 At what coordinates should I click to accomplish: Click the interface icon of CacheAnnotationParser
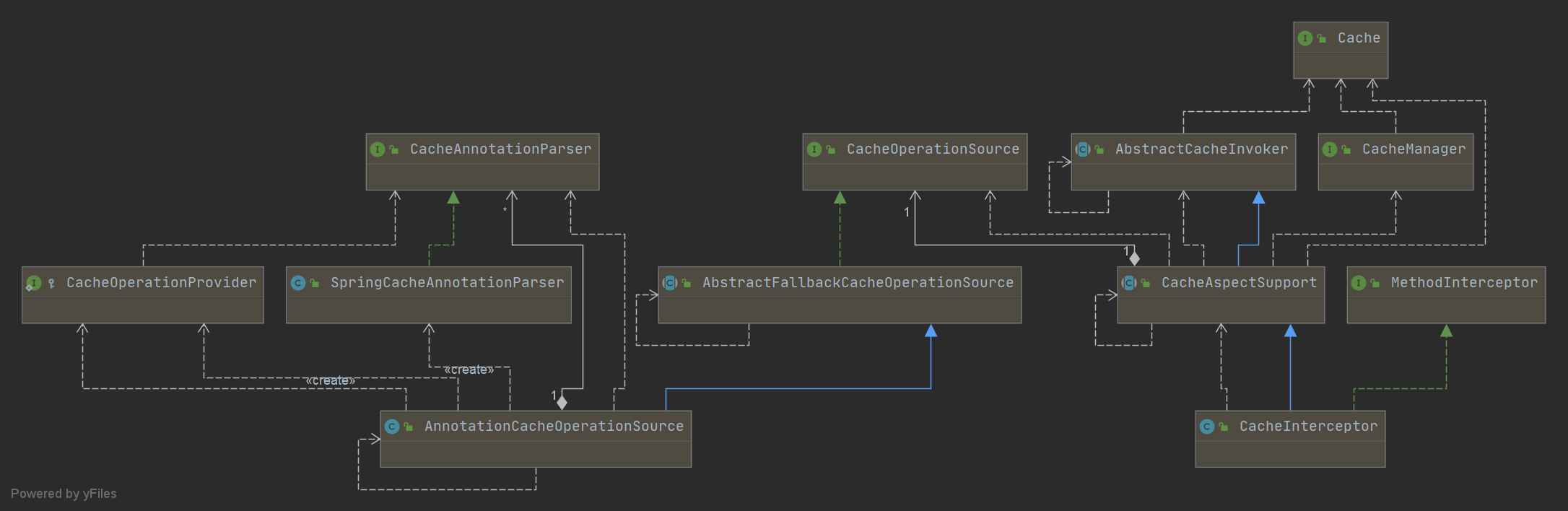[378, 149]
